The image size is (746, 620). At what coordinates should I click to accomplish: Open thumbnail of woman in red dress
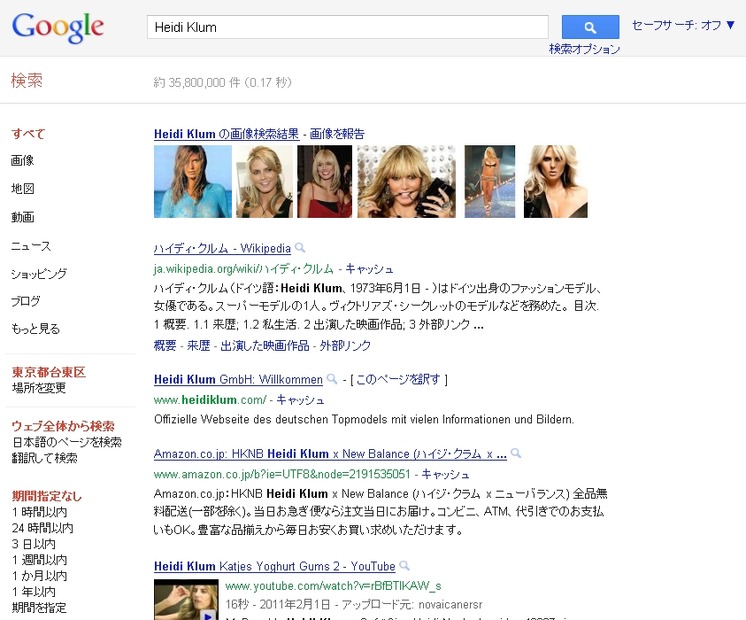tap(324, 181)
